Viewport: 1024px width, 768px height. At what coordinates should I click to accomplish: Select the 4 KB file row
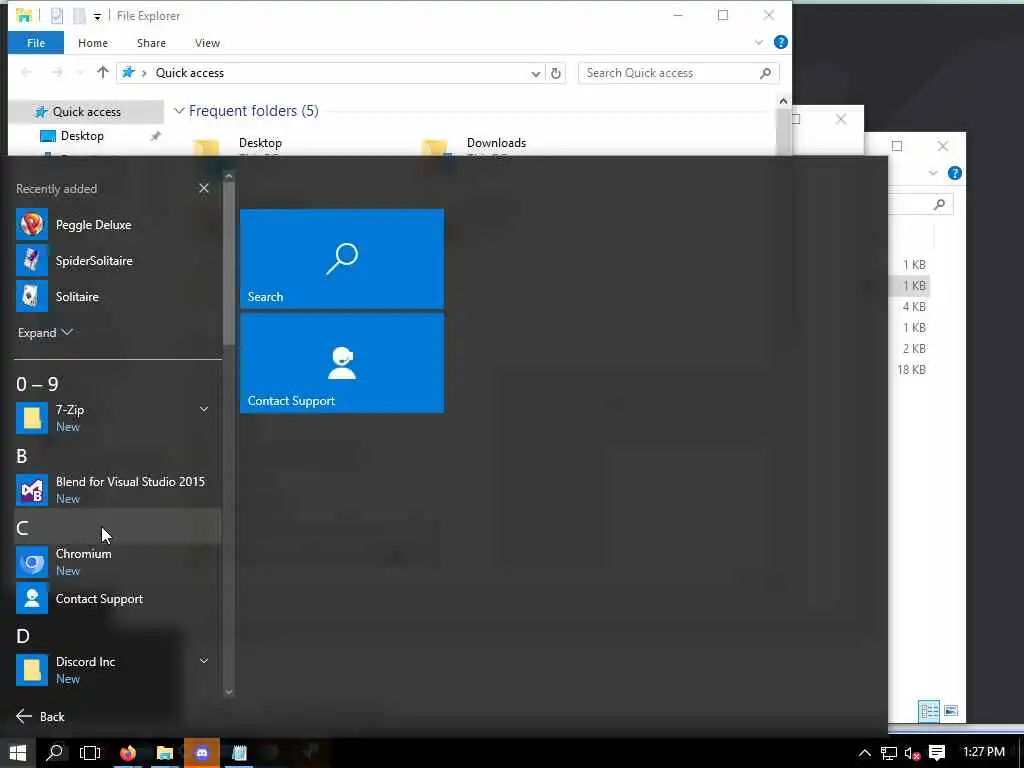point(911,307)
